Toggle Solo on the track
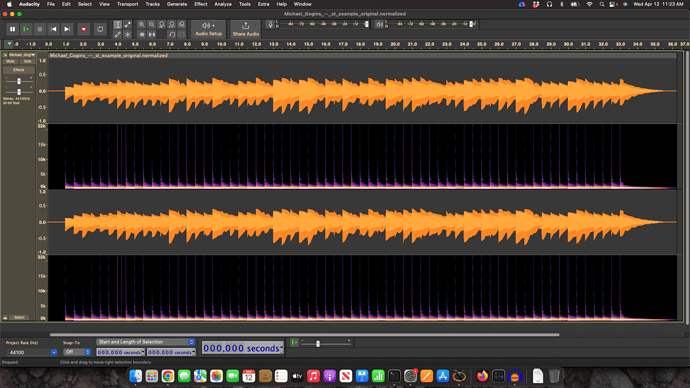The image size is (690, 388). click(x=27, y=62)
